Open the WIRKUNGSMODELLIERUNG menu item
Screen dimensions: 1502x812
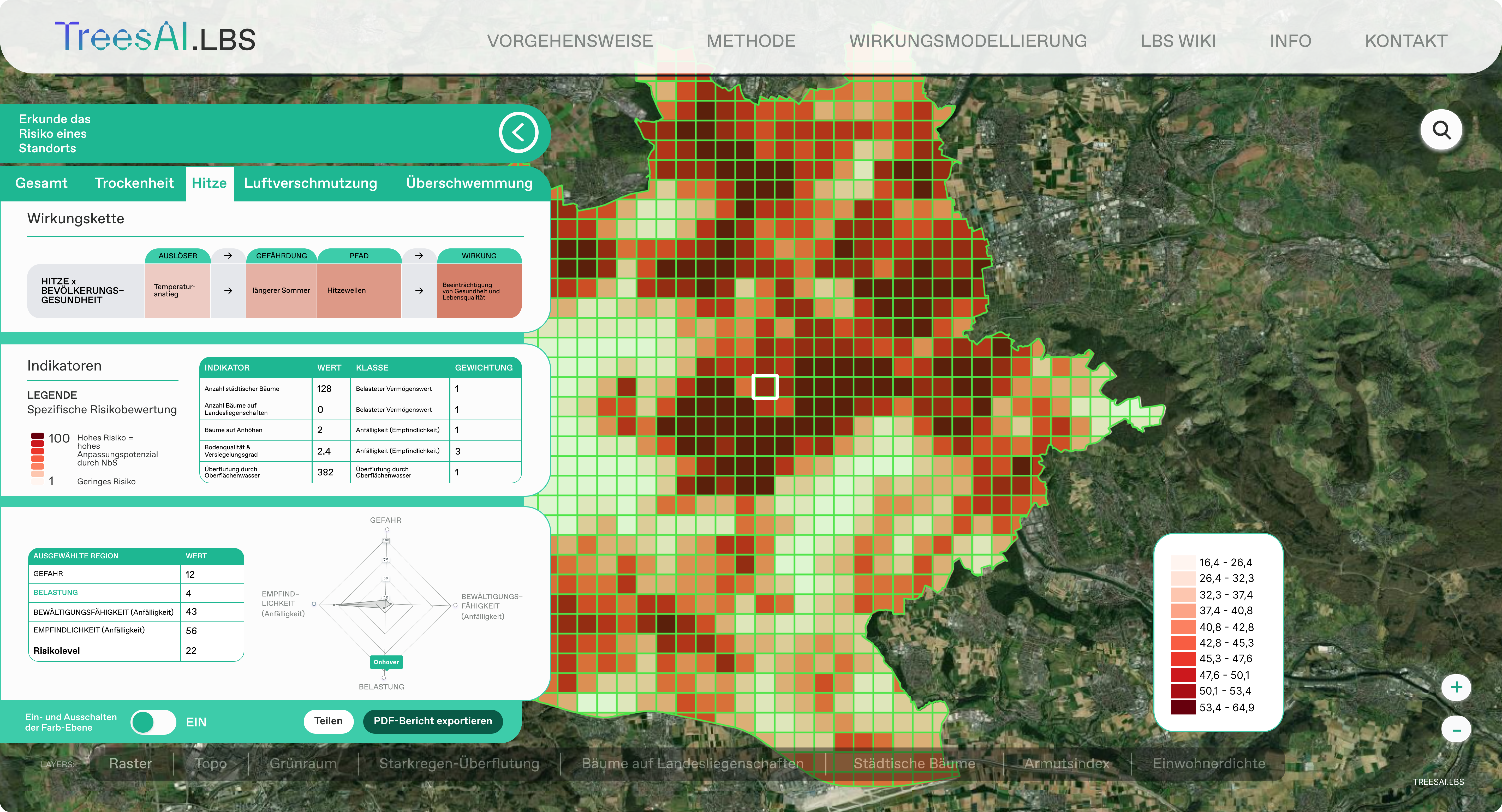(x=967, y=41)
